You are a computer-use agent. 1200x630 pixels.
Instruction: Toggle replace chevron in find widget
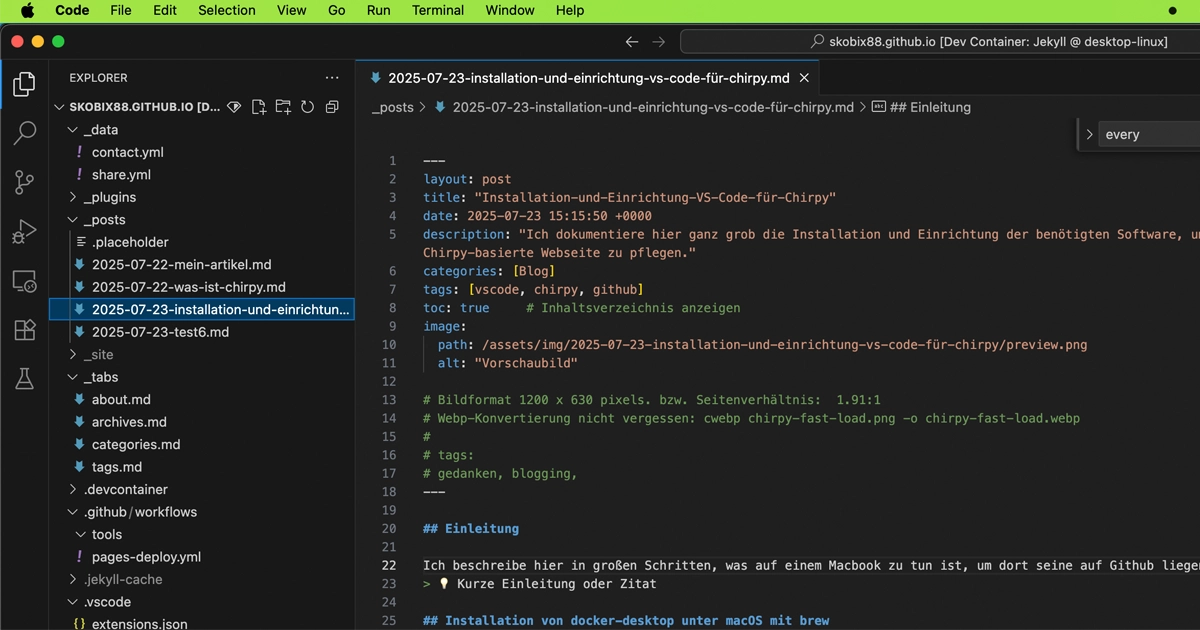coord(1089,134)
